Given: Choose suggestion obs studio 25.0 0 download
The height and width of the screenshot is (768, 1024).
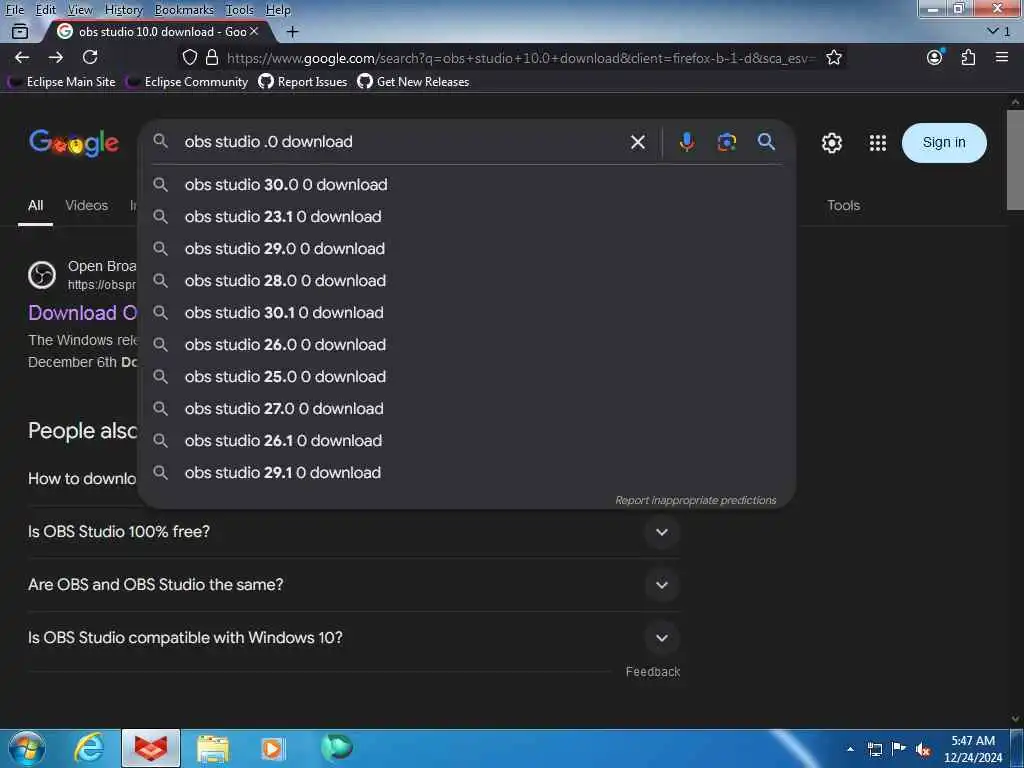Looking at the screenshot, I should [x=466, y=377].
